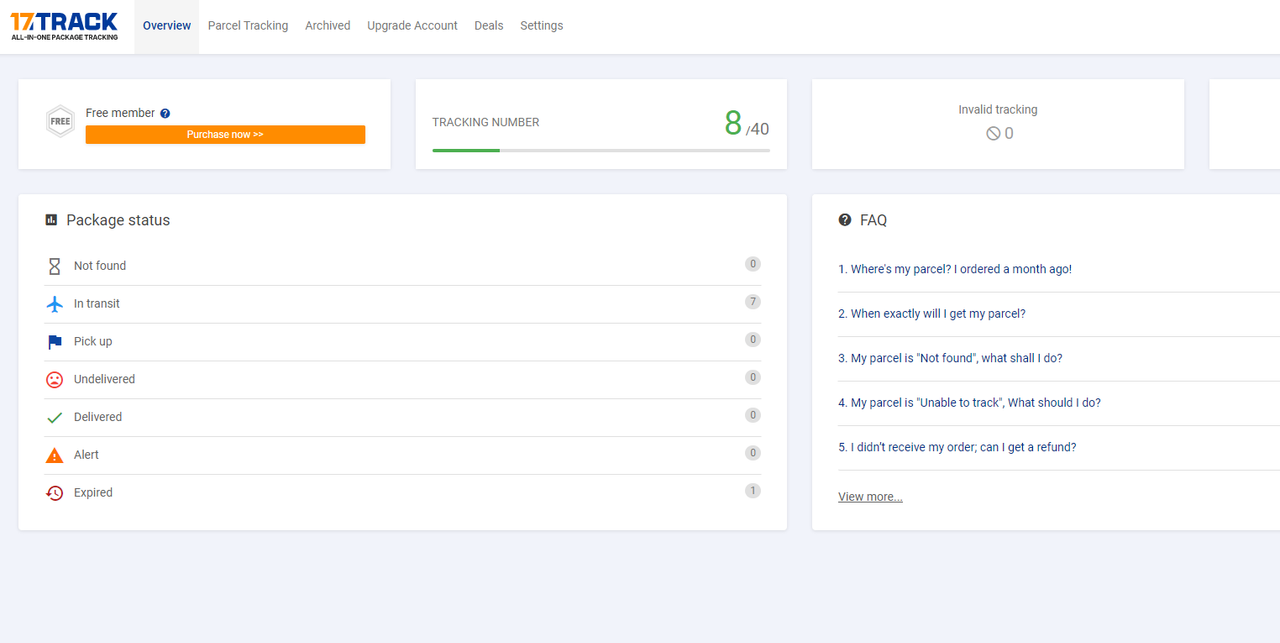Screen dimensions: 1280x643
Task: Click the tracking number count 8/40
Action: [x=747, y=124]
